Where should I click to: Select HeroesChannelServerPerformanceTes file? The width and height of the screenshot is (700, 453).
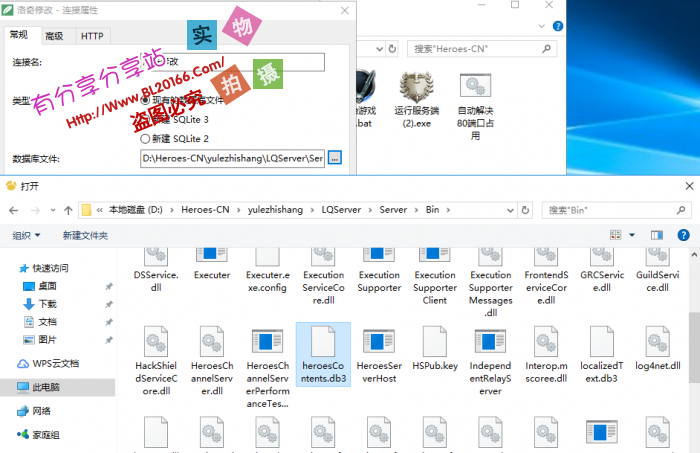tap(267, 367)
